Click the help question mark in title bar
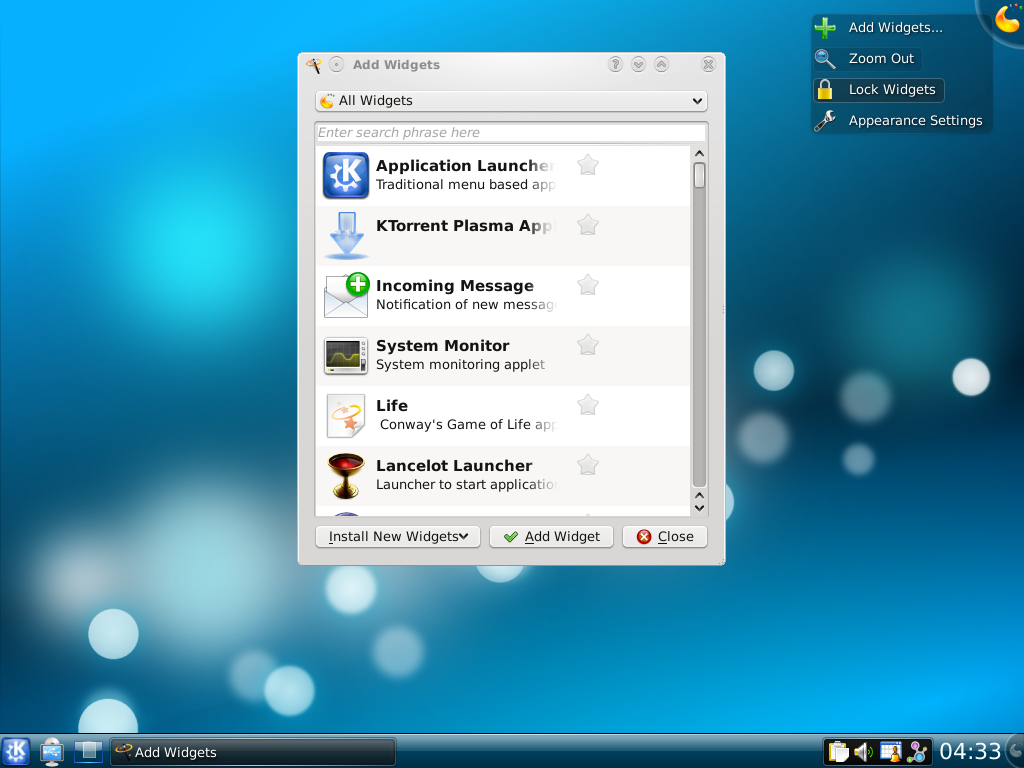1024x768 pixels. click(615, 64)
